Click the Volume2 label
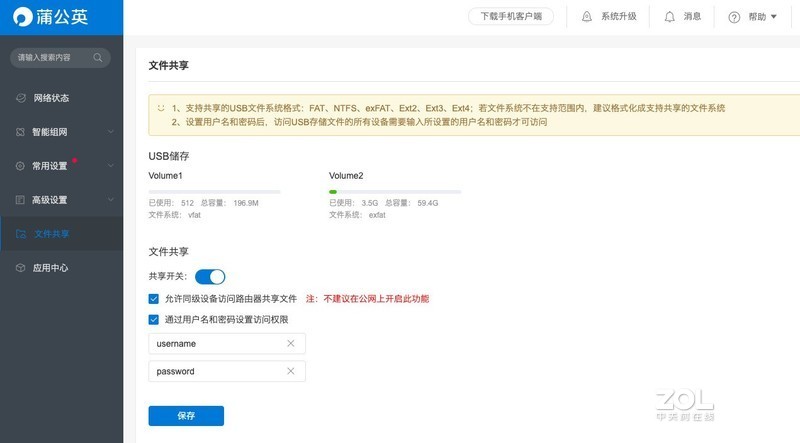Image resolution: width=800 pixels, height=443 pixels. point(346,176)
